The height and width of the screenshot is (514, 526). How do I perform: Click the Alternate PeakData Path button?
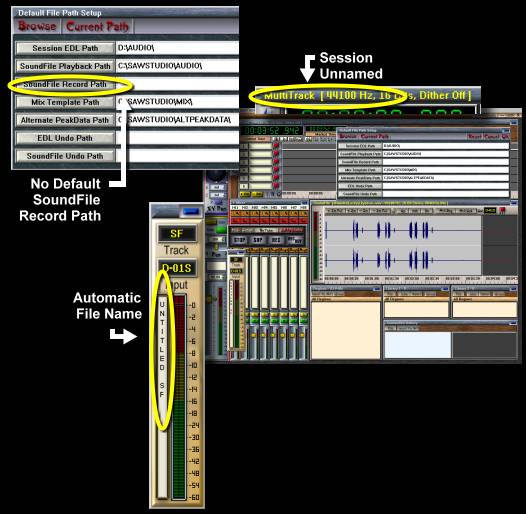coord(65,120)
